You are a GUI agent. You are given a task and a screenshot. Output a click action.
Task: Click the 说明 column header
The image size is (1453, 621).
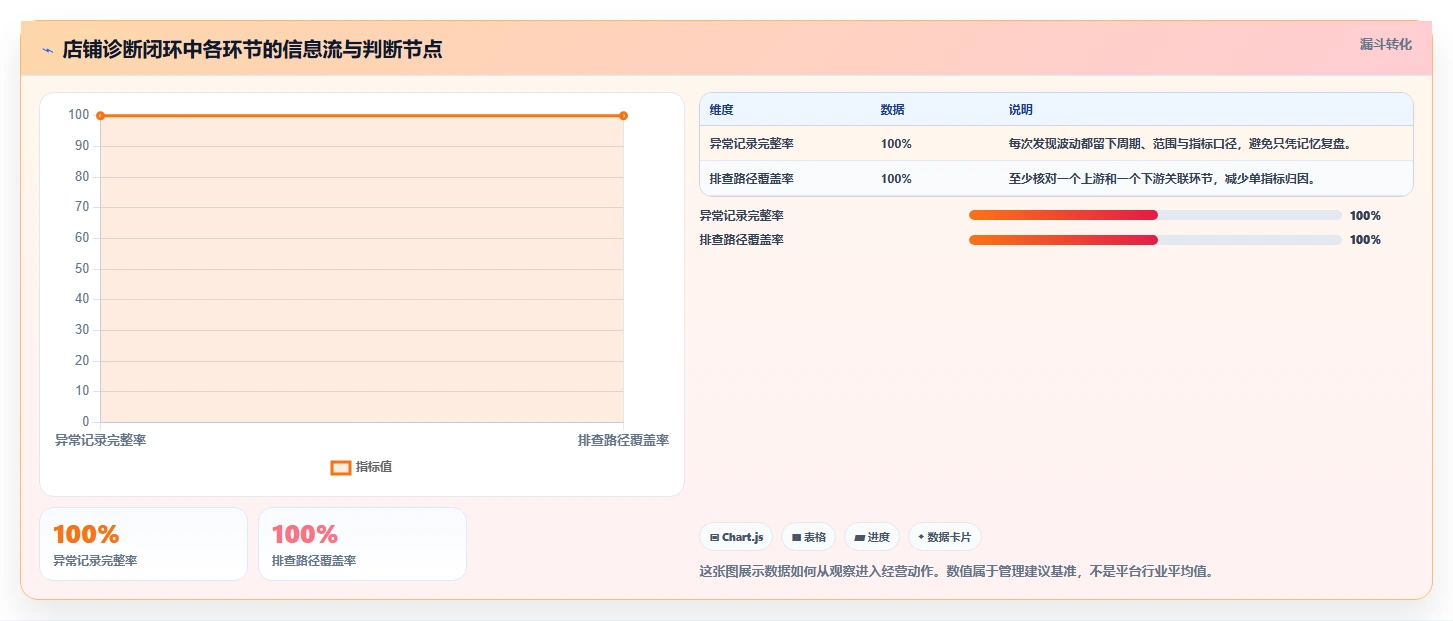tap(1021, 110)
